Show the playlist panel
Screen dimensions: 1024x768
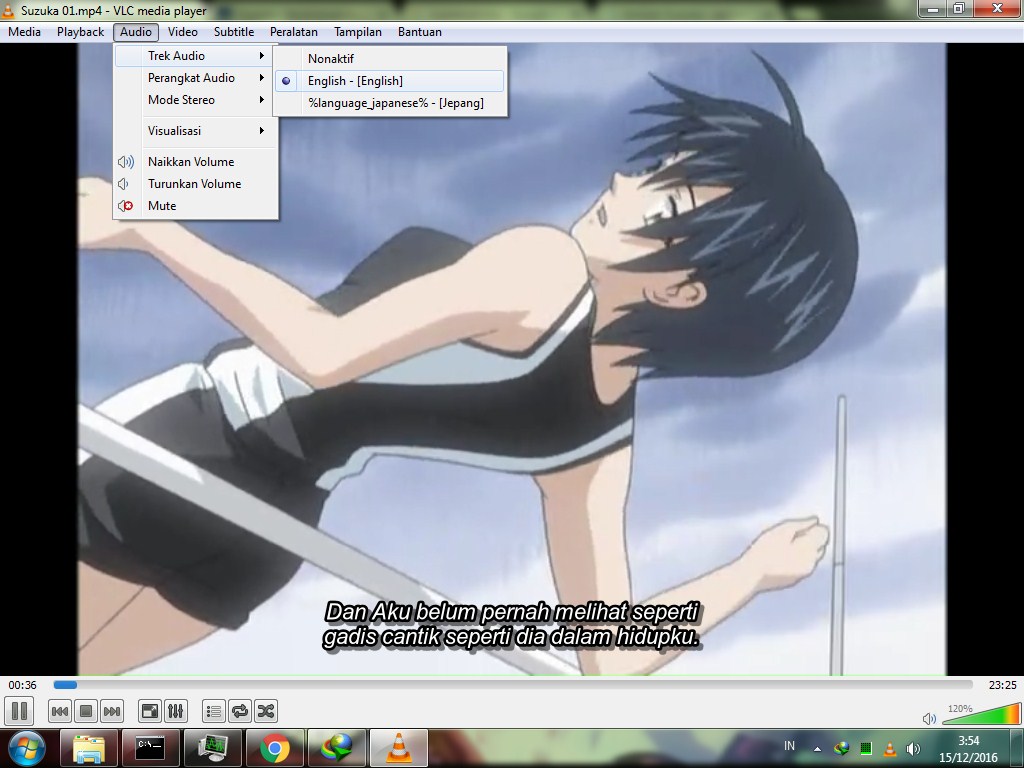click(x=214, y=711)
